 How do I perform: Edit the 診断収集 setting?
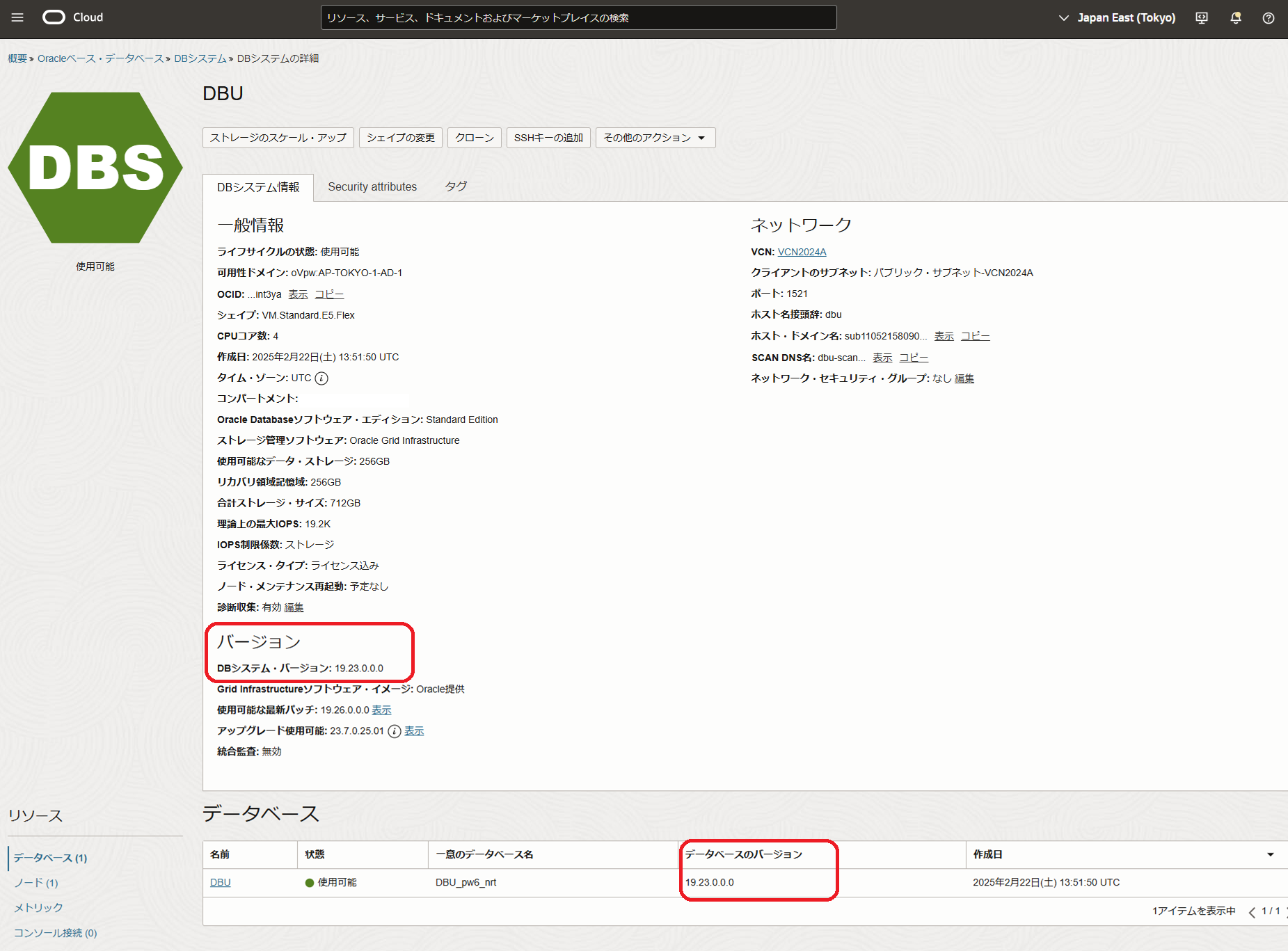(294, 607)
